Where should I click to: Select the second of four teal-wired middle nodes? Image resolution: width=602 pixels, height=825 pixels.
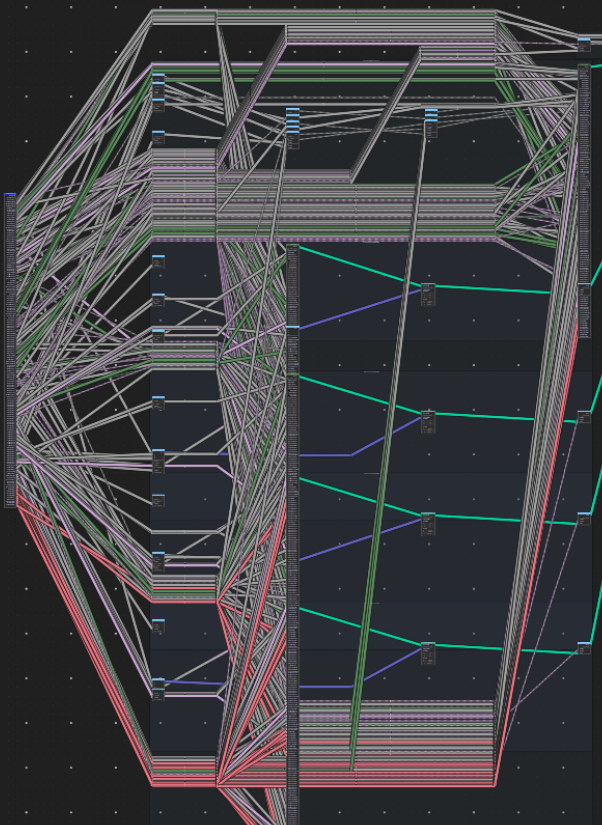tap(428, 422)
